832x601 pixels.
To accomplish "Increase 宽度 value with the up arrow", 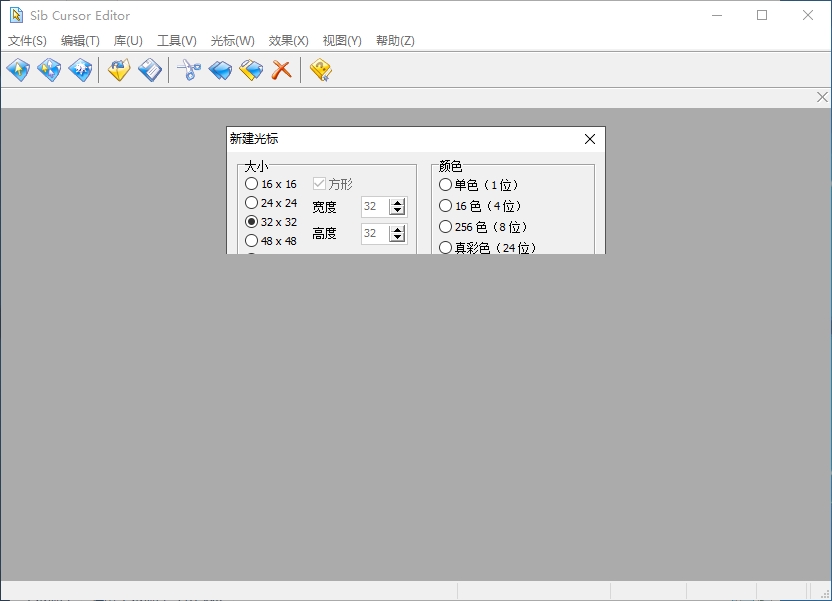I will [398, 203].
